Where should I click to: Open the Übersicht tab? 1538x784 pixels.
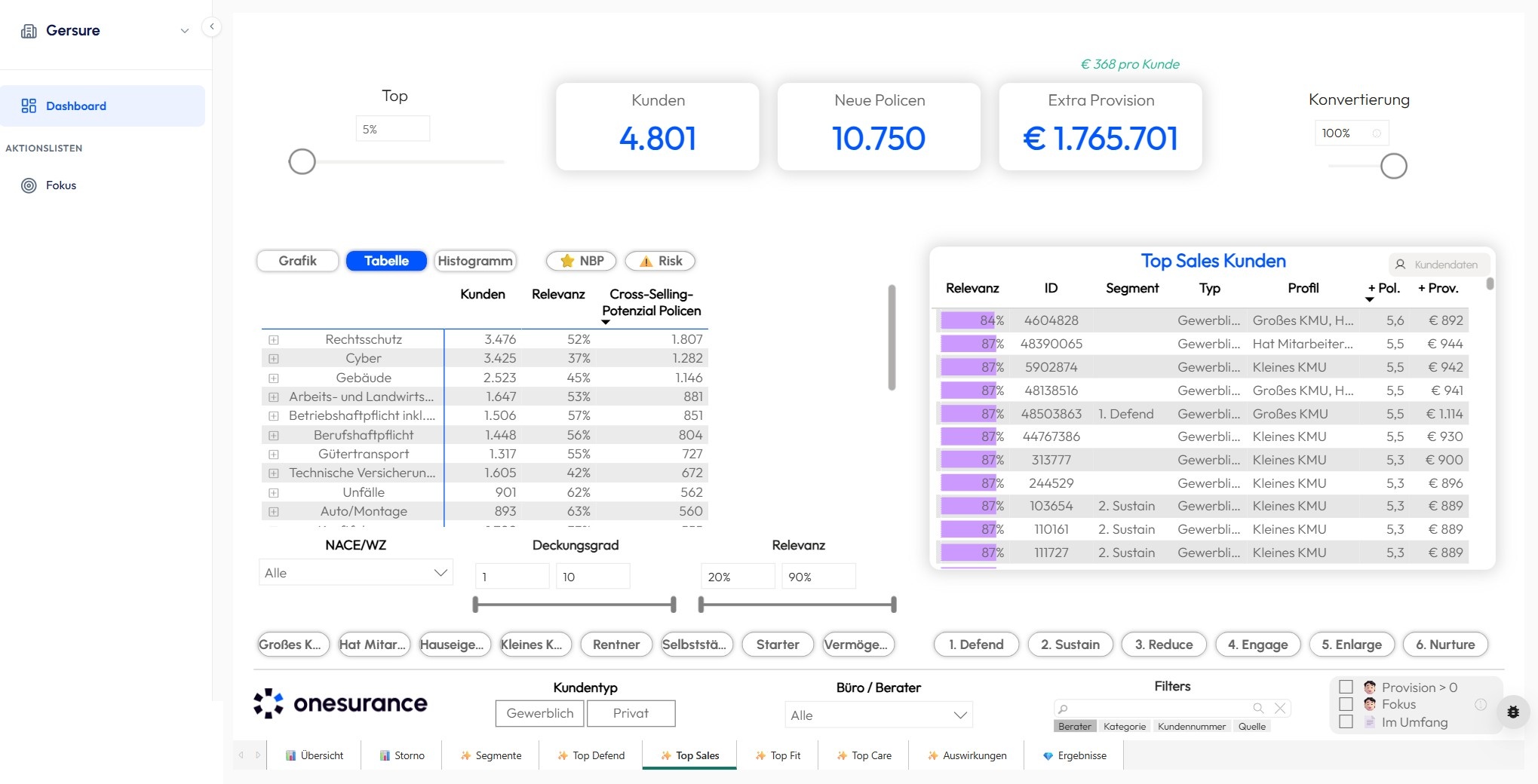coord(315,755)
